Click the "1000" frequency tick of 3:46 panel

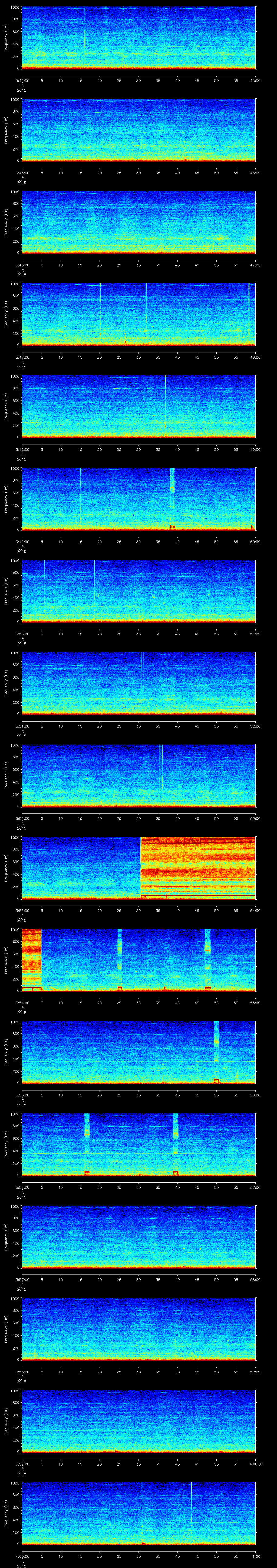[15, 192]
